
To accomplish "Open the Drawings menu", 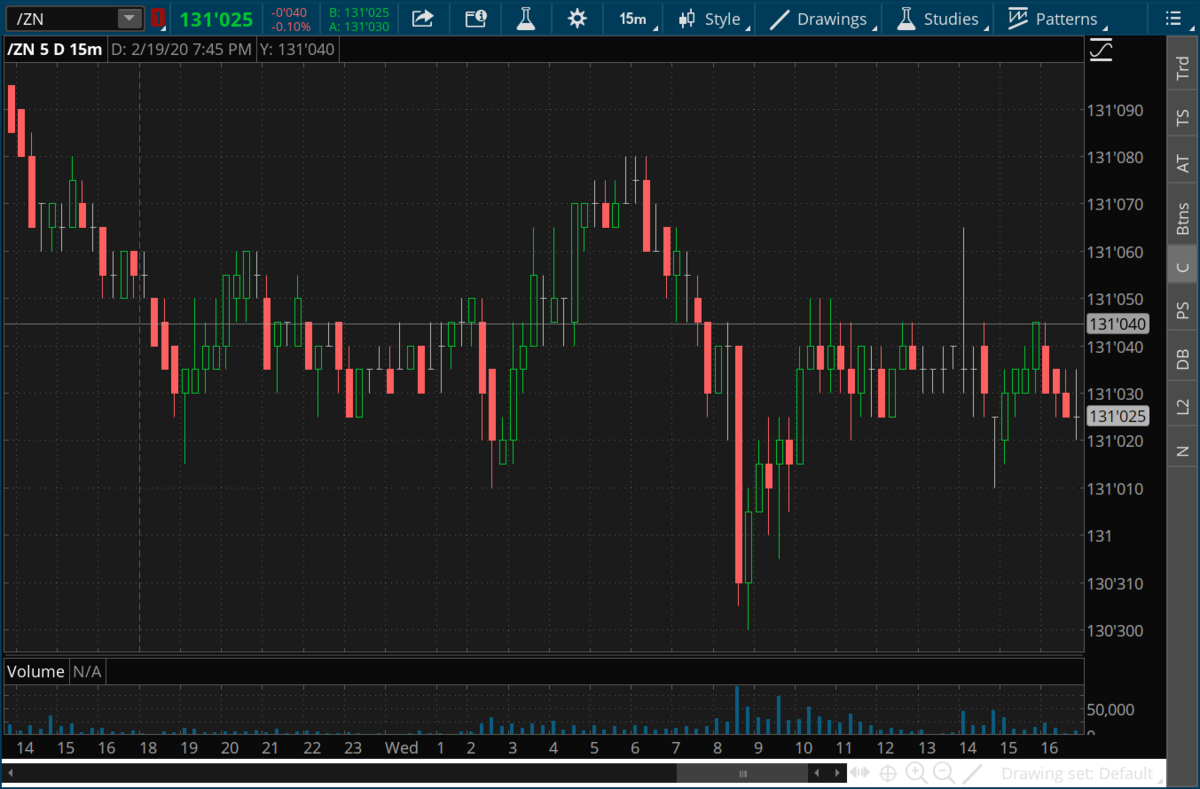I will click(823, 19).
